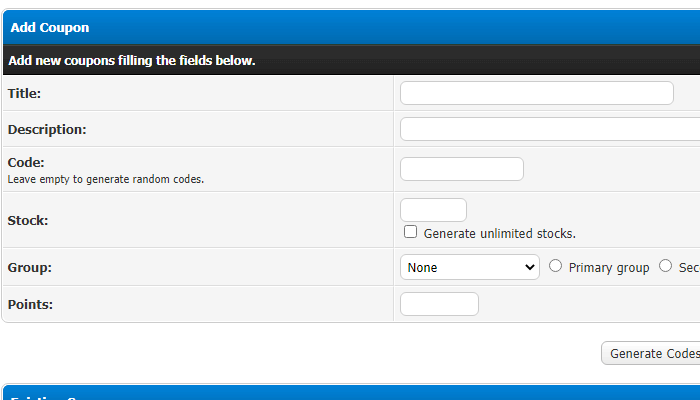Click the Points input field
This screenshot has height=400, width=700.
pyautogui.click(x=439, y=304)
